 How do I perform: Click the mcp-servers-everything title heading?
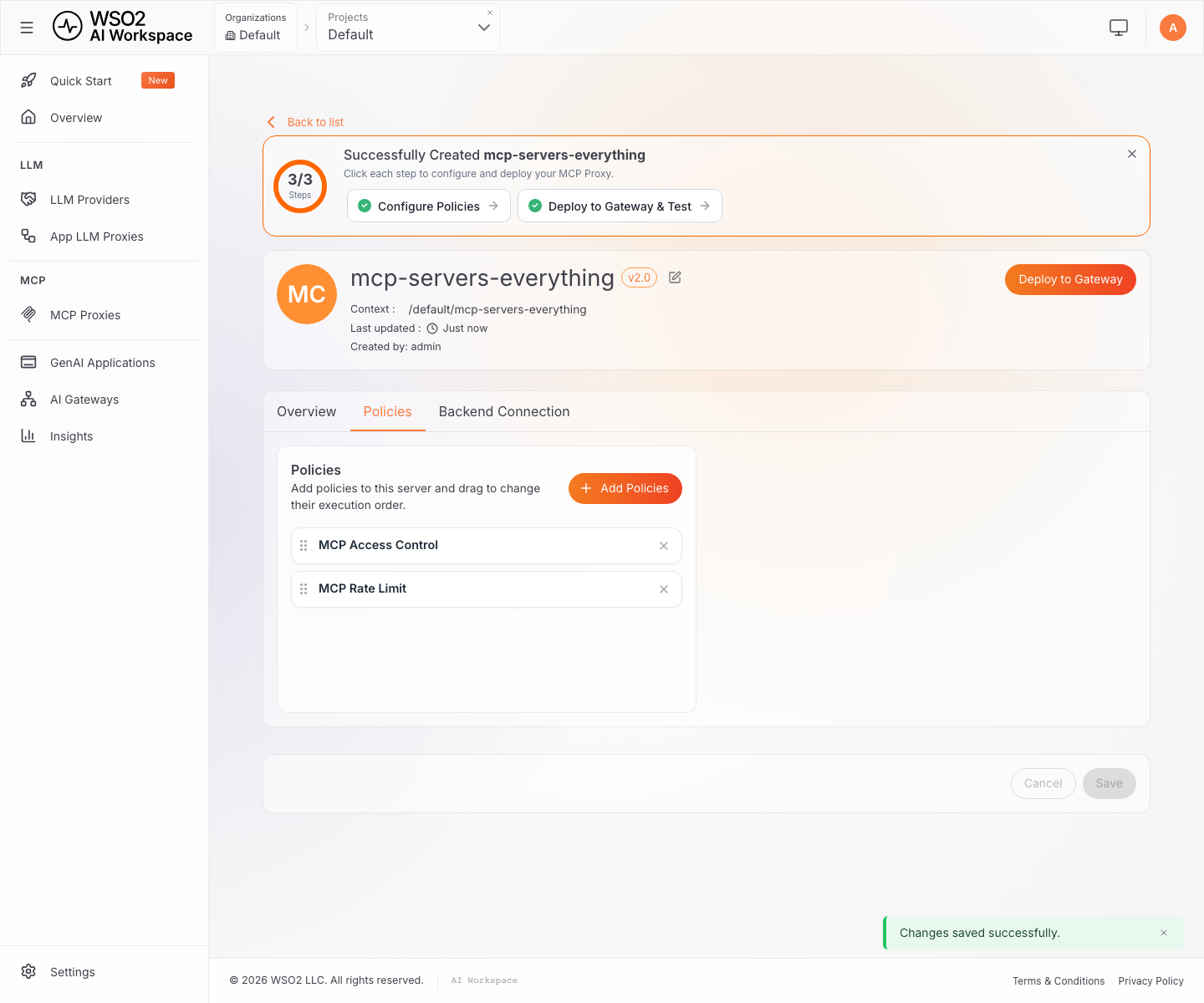tap(482, 277)
